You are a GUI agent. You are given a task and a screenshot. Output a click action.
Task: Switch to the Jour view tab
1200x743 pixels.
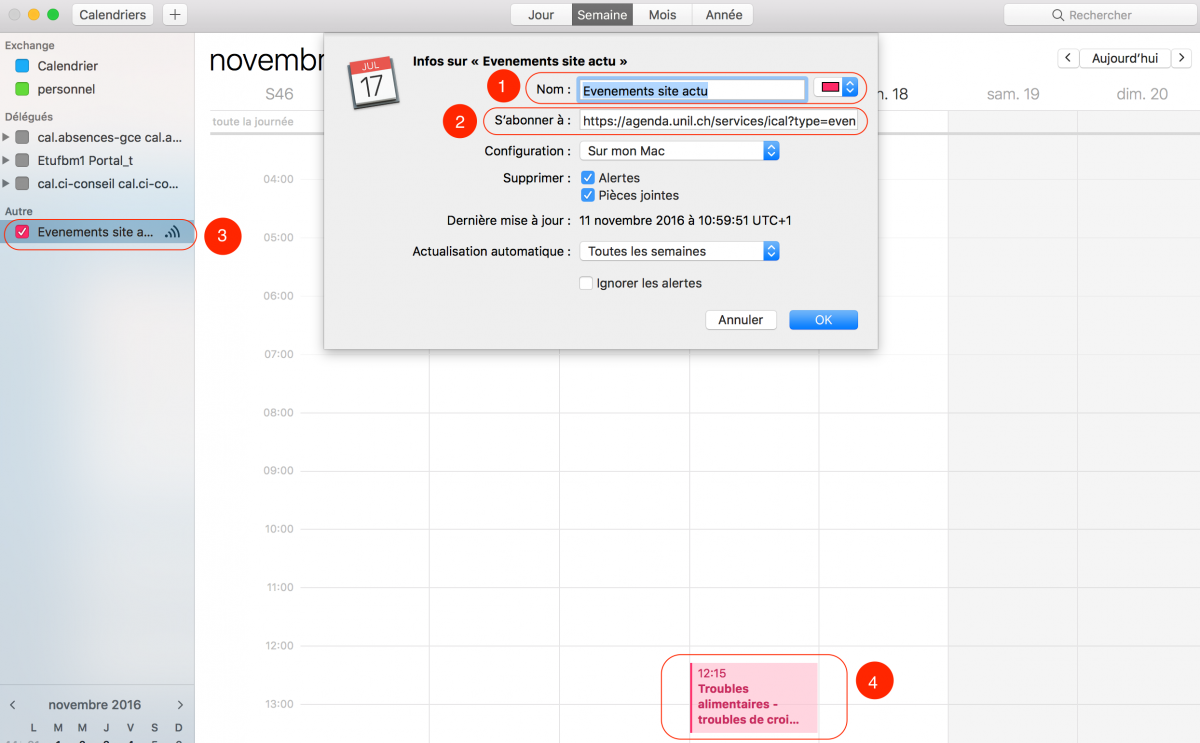541,15
